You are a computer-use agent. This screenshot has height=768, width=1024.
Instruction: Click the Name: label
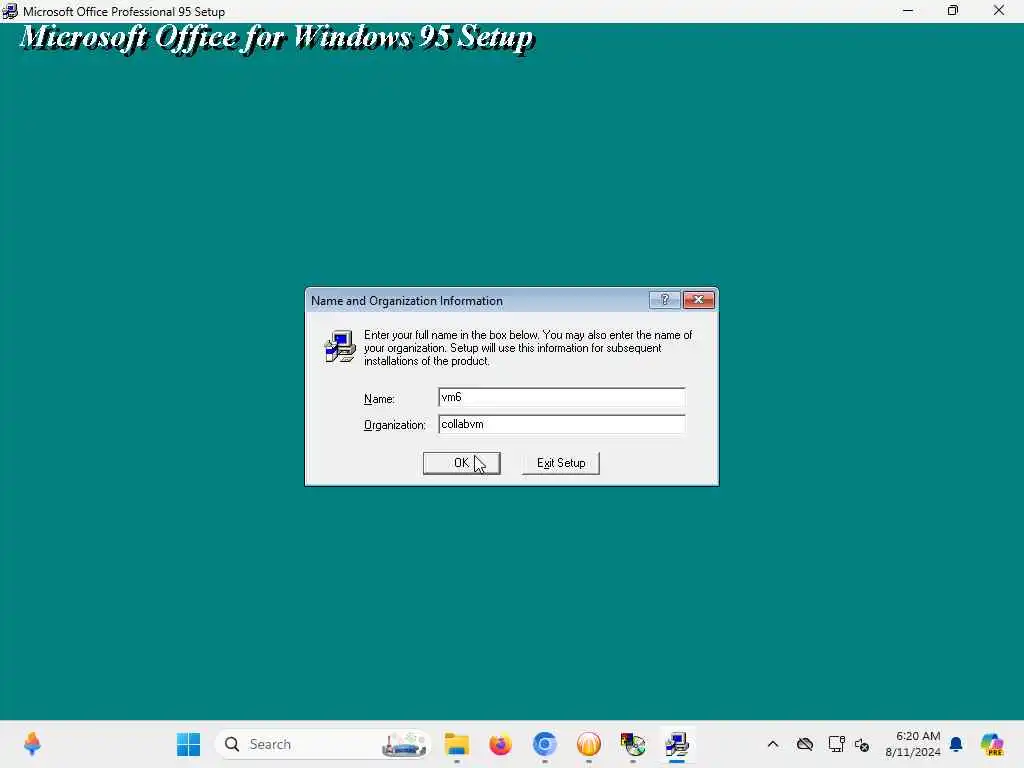(379, 398)
